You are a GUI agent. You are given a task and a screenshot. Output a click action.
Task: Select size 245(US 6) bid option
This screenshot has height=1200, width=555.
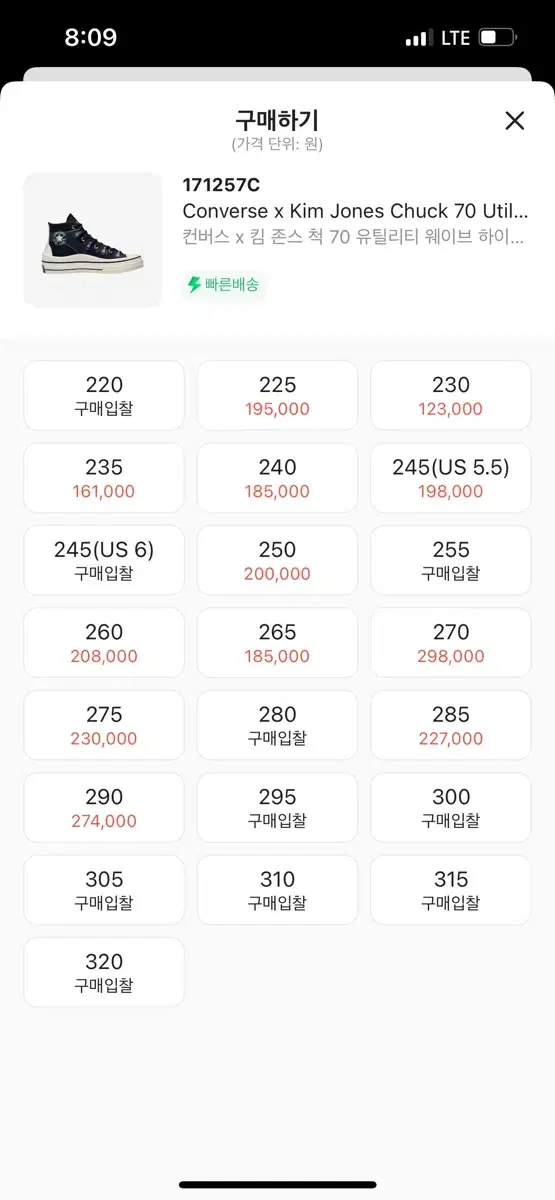[104, 561]
